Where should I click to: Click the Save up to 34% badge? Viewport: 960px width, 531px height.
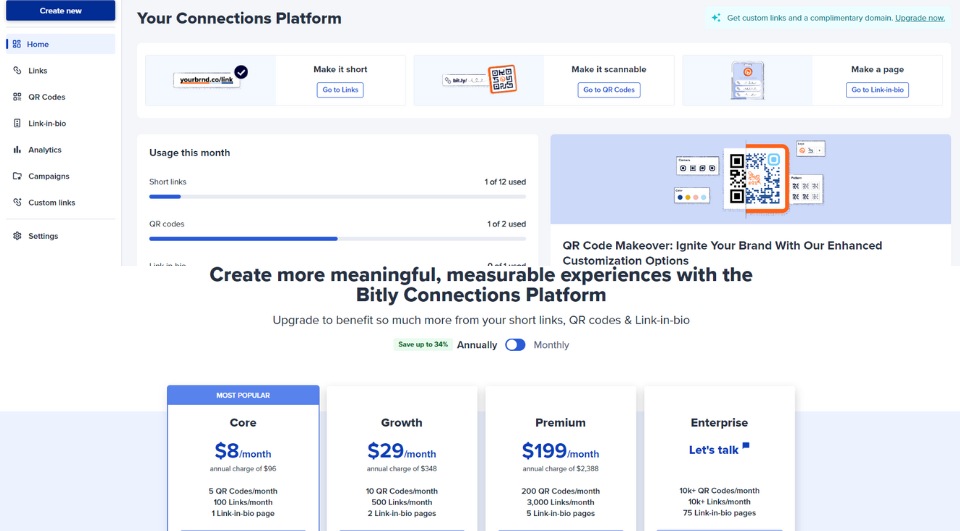point(423,344)
